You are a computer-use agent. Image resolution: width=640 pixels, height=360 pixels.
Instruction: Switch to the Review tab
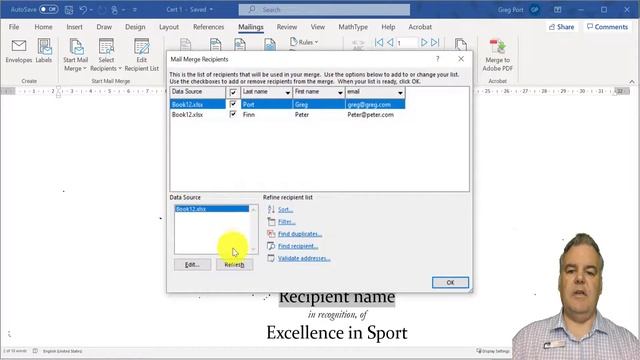tap(287, 27)
